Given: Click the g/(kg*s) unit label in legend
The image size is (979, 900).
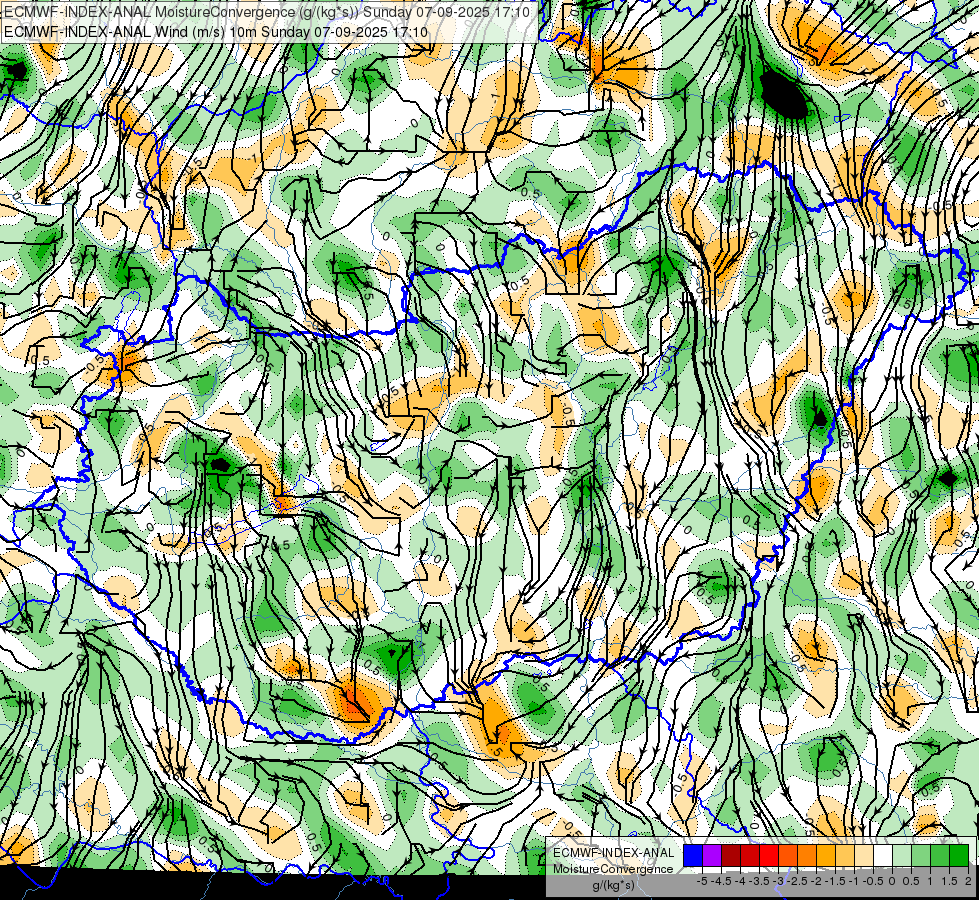Looking at the screenshot, I should [614, 885].
